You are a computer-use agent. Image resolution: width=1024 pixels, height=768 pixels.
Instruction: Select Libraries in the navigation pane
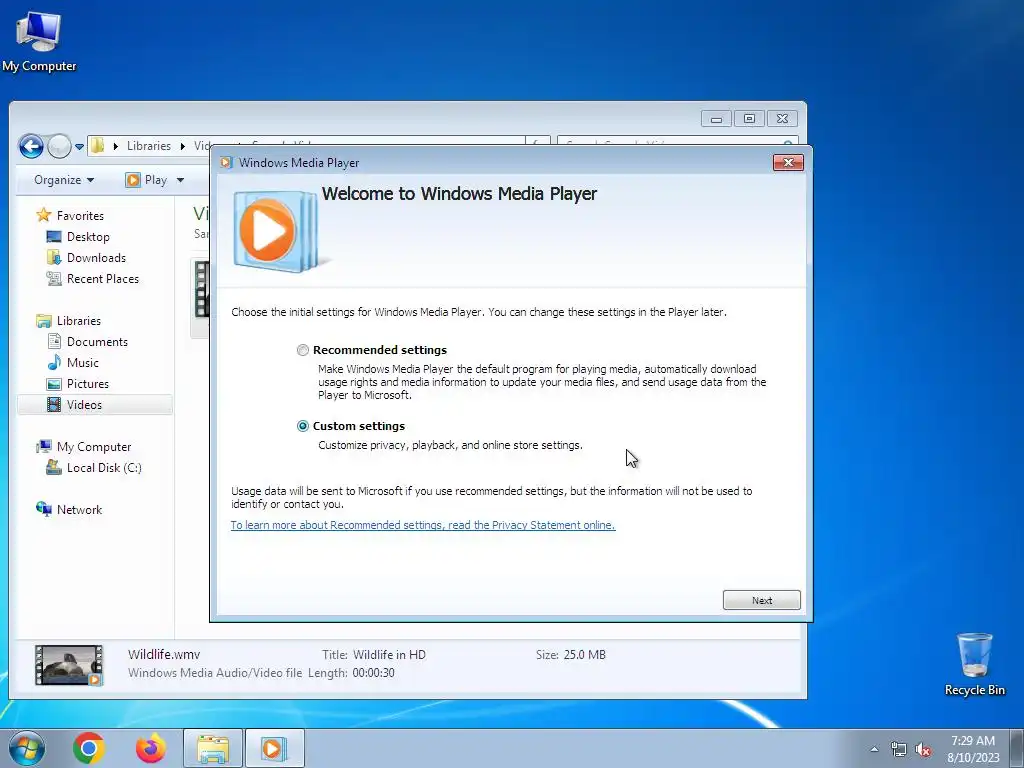[78, 321]
